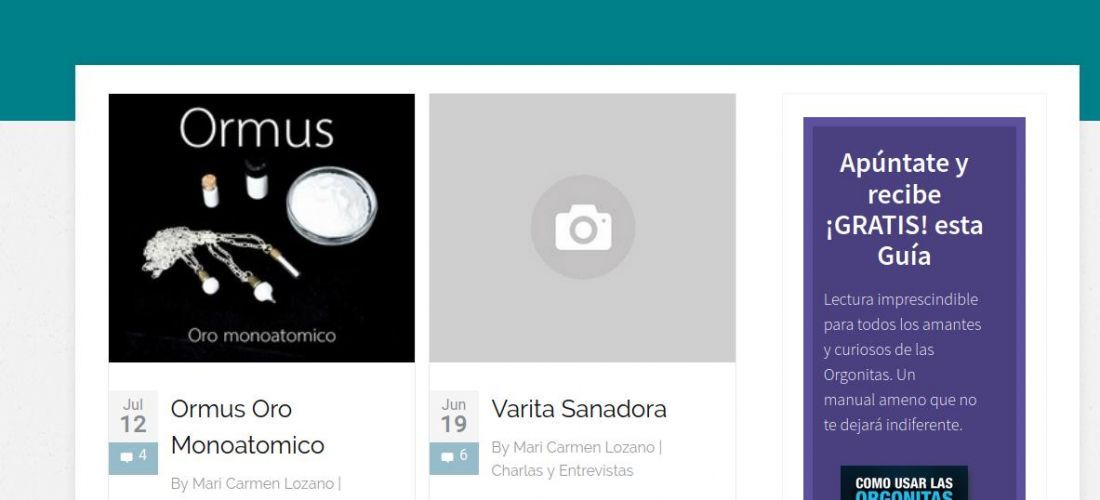
Task: Open comments bubble icon on Ormus post
Action: coord(126,457)
